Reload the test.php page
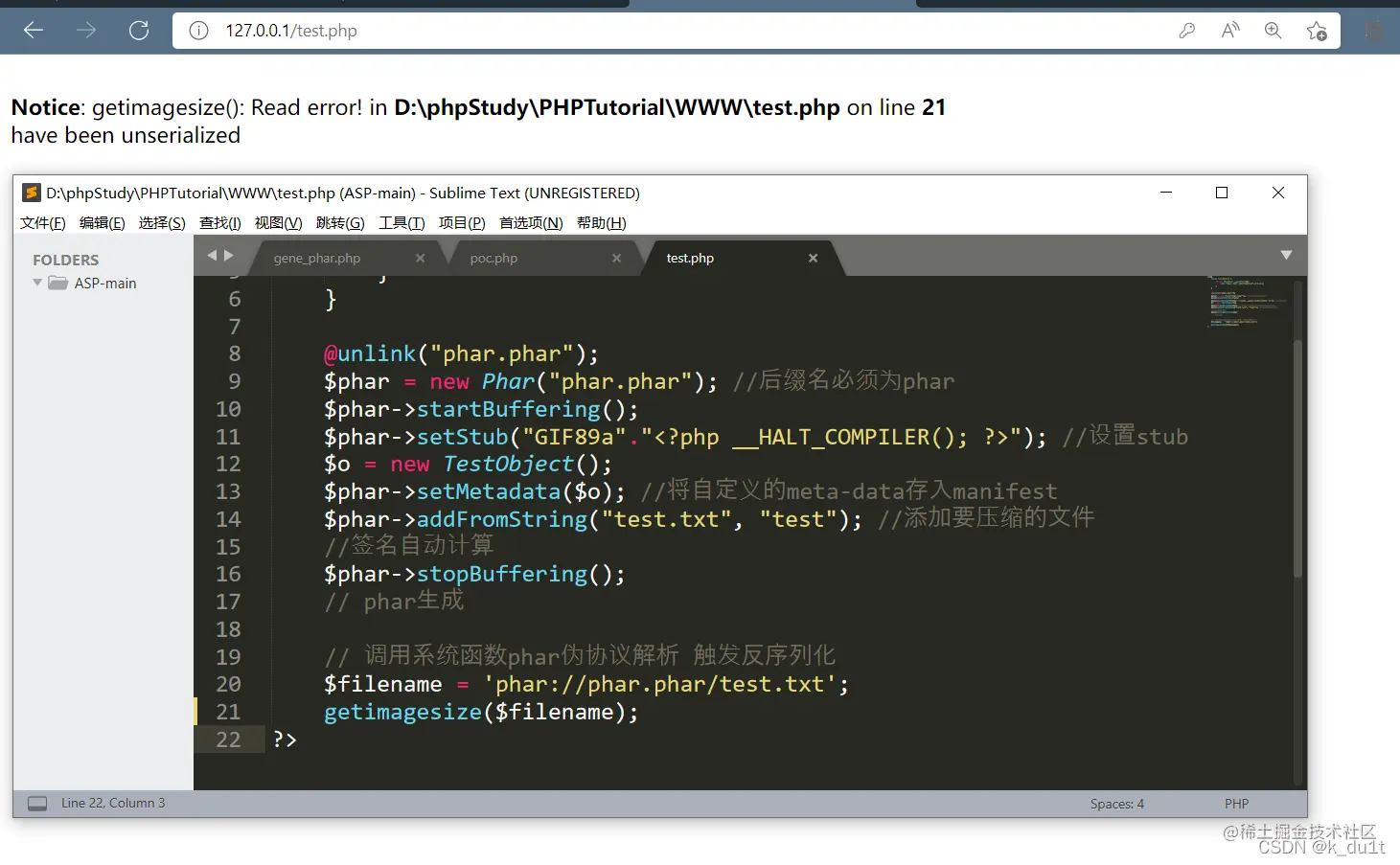The width and height of the screenshot is (1400, 865). [139, 31]
